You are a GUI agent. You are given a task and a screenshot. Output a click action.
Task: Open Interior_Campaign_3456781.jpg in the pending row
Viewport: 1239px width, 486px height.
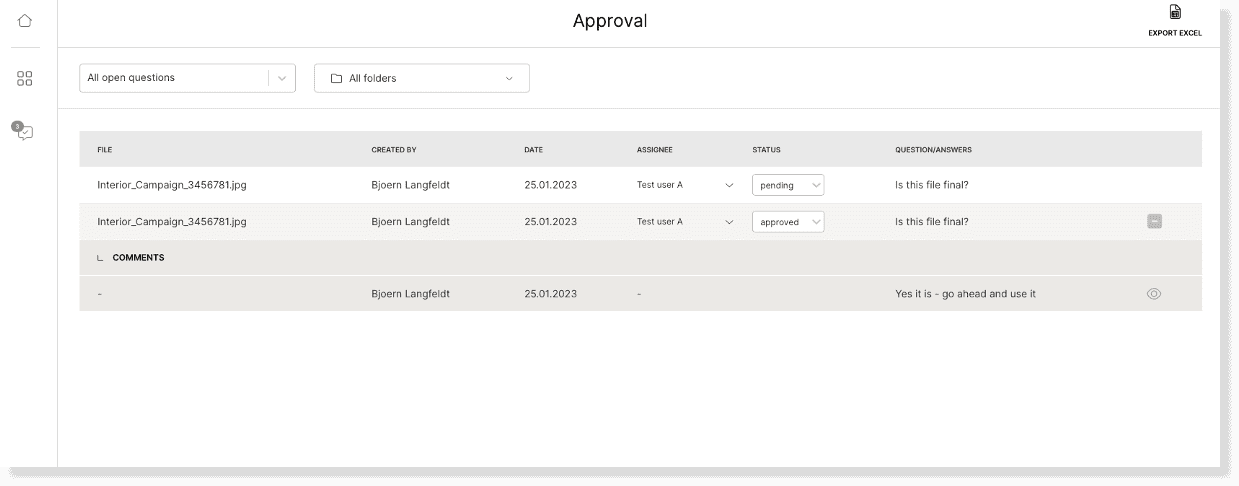(x=172, y=185)
